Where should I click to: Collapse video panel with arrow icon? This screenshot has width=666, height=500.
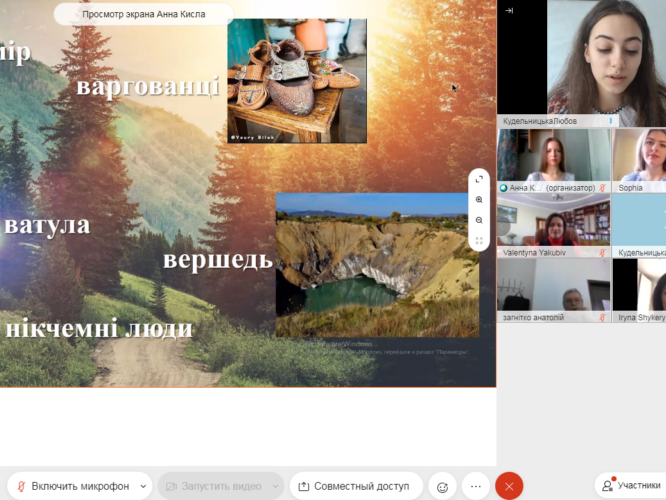pyautogui.click(x=509, y=10)
